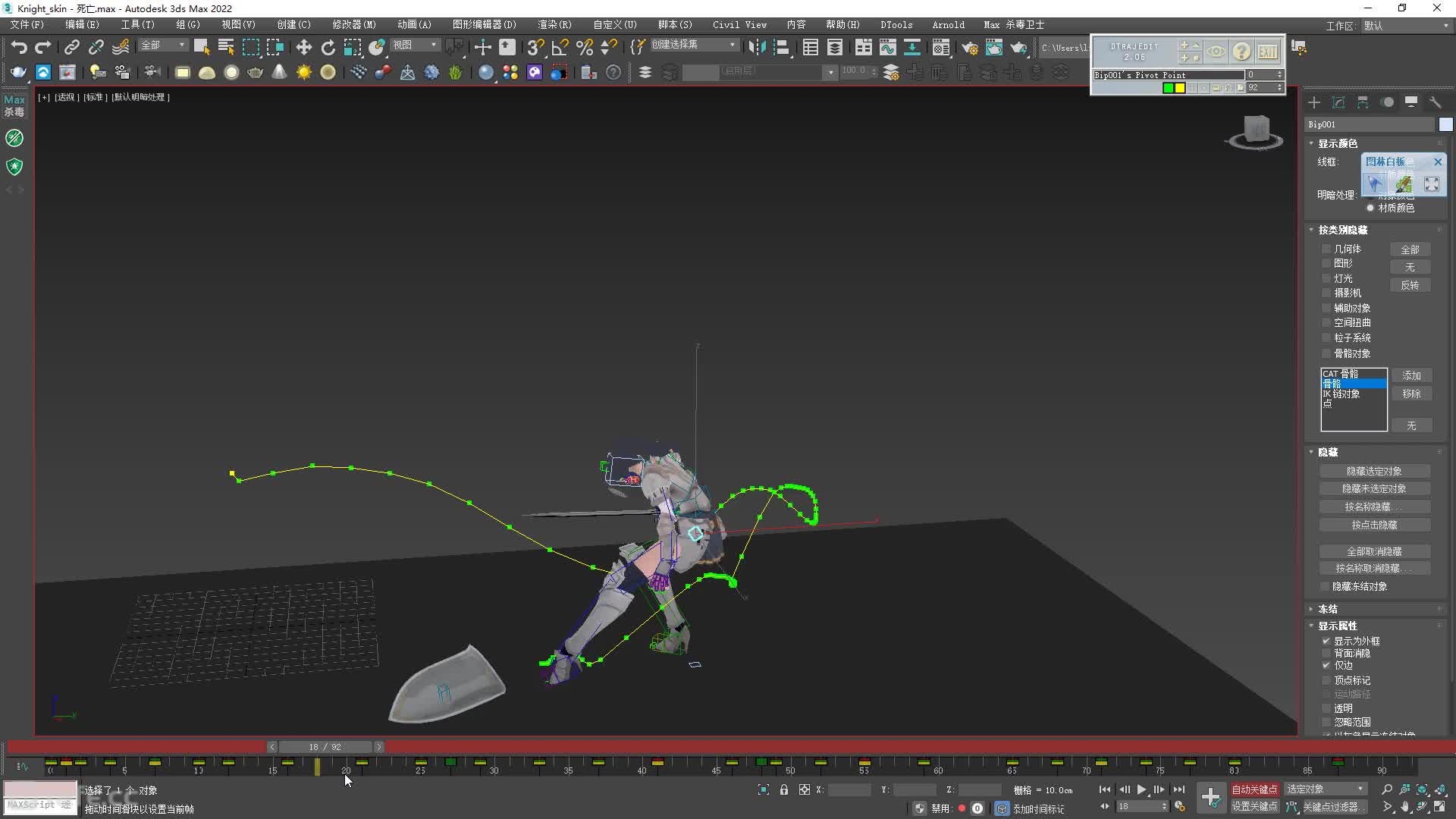The image size is (1456, 819).
Task: Click the 反转 button
Action: click(1410, 285)
